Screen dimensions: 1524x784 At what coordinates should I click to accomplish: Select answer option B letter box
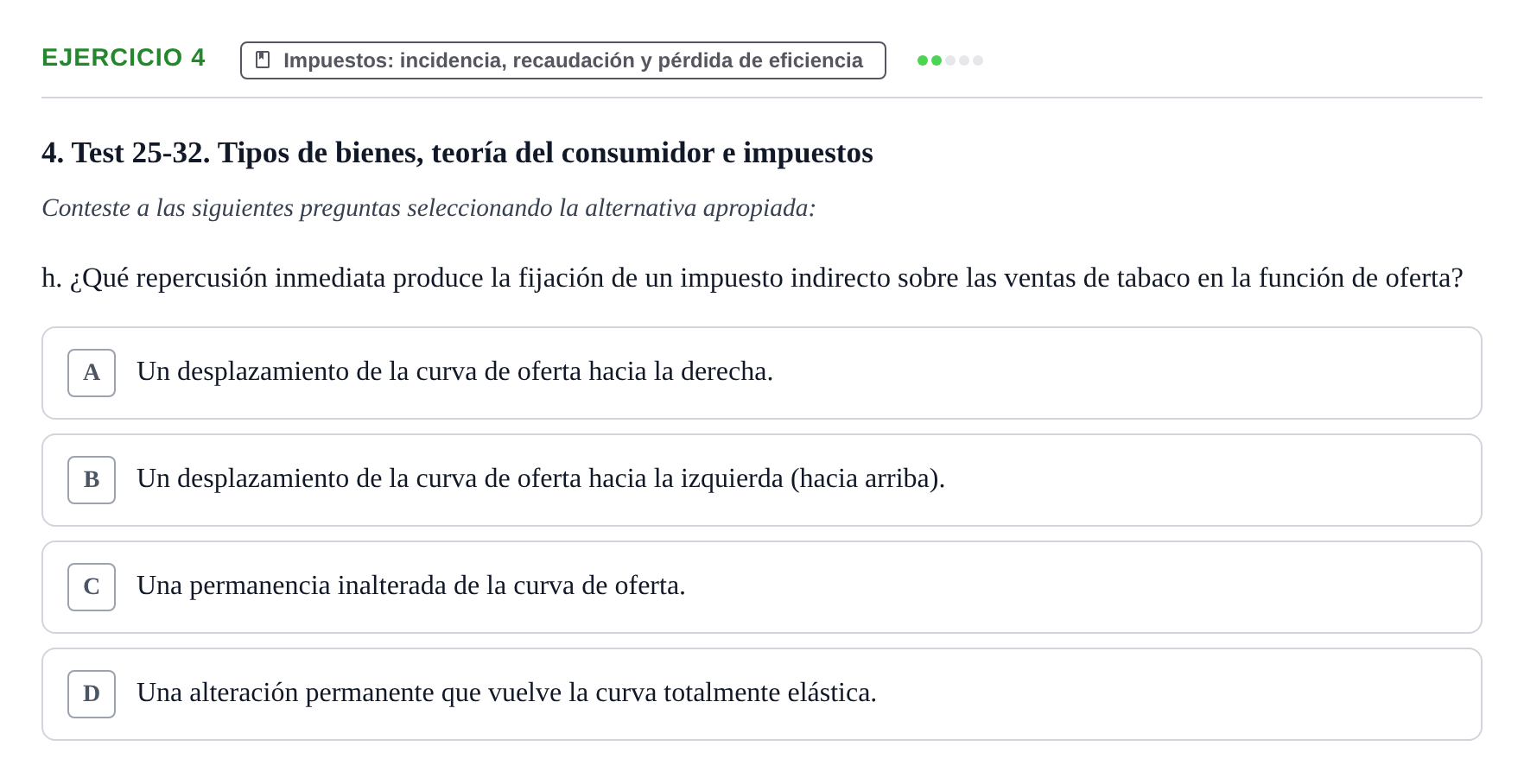pyautogui.click(x=92, y=480)
